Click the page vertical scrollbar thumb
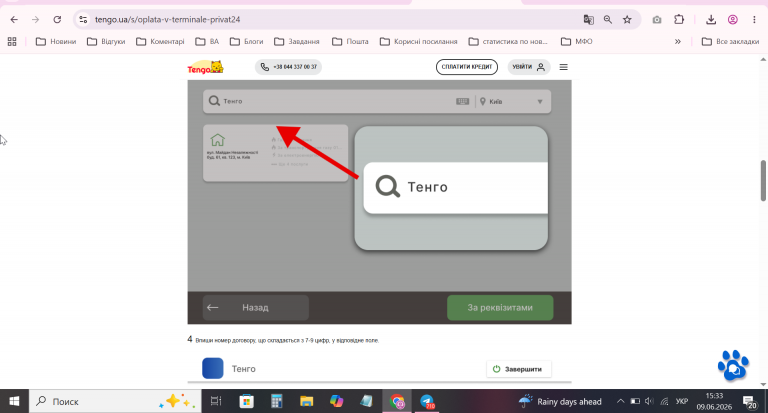This screenshot has height=413, width=768. [763, 180]
